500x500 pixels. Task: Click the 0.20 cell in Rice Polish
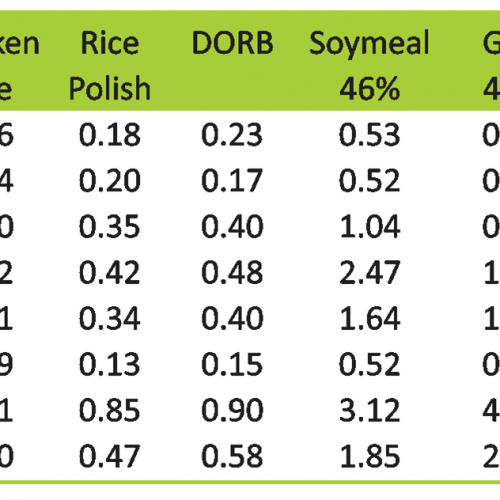click(110, 181)
